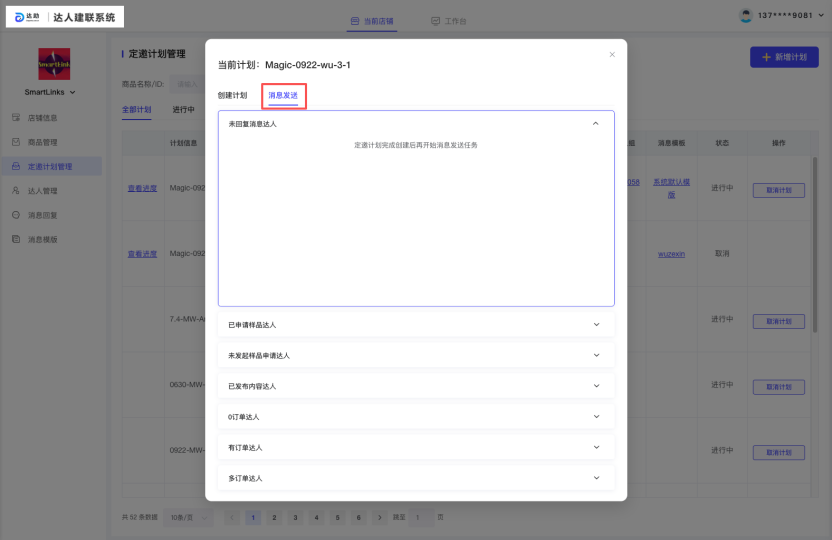Click the 店铺信息 sidebar icon
Image resolution: width=832 pixels, height=540 pixels.
16,118
